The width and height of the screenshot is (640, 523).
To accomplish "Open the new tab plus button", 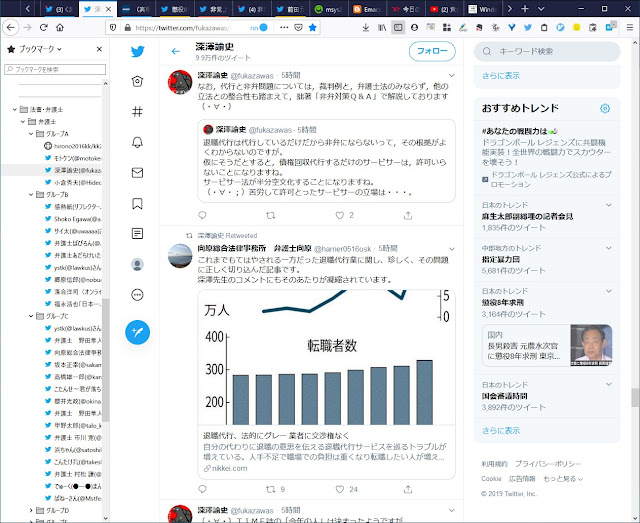I will [525, 9].
